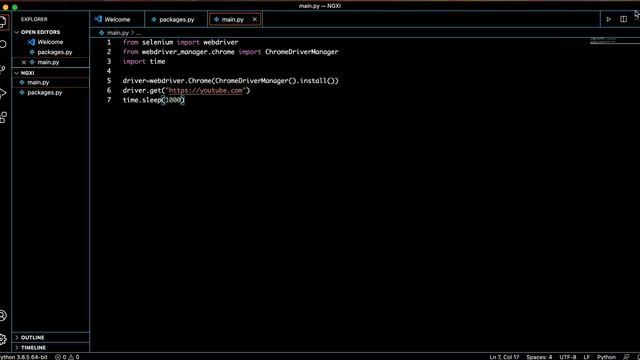Change the Python language mode

(606, 357)
